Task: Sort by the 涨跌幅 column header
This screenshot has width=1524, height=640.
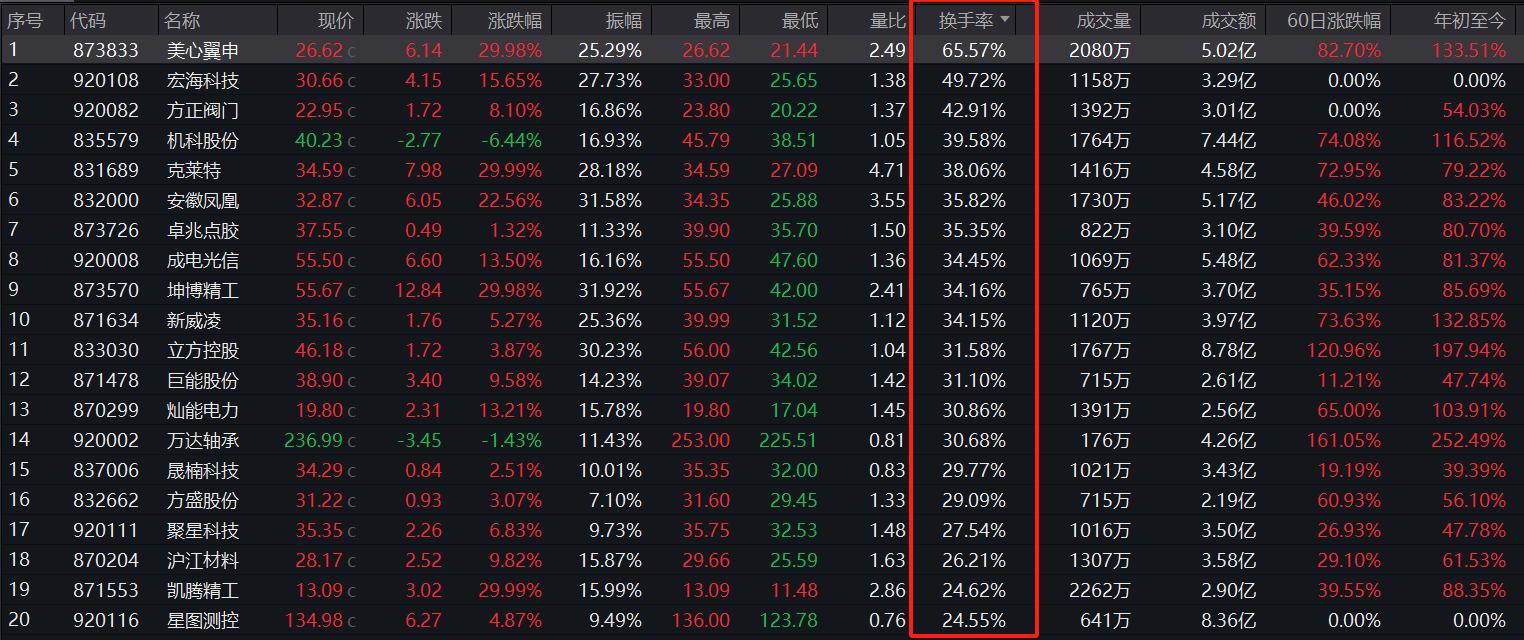Action: pos(515,20)
